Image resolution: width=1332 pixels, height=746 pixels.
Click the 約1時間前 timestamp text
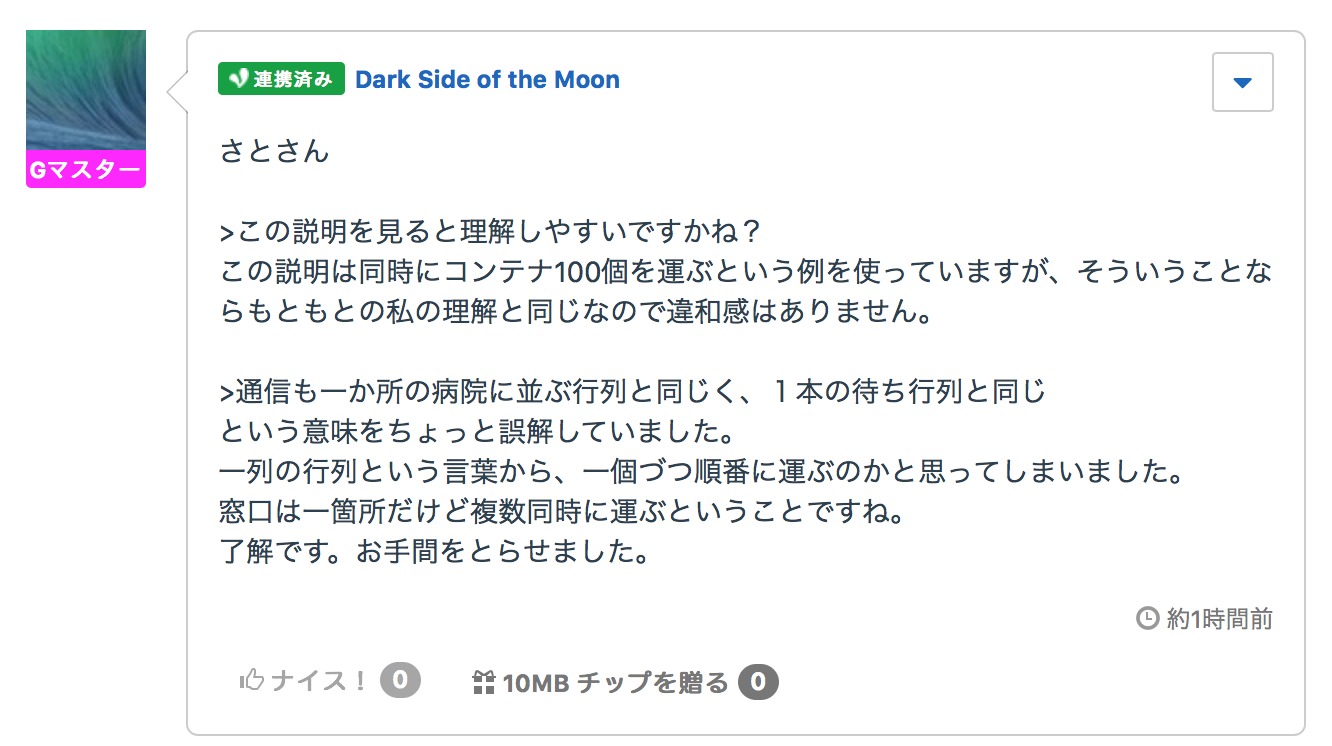pos(1220,619)
